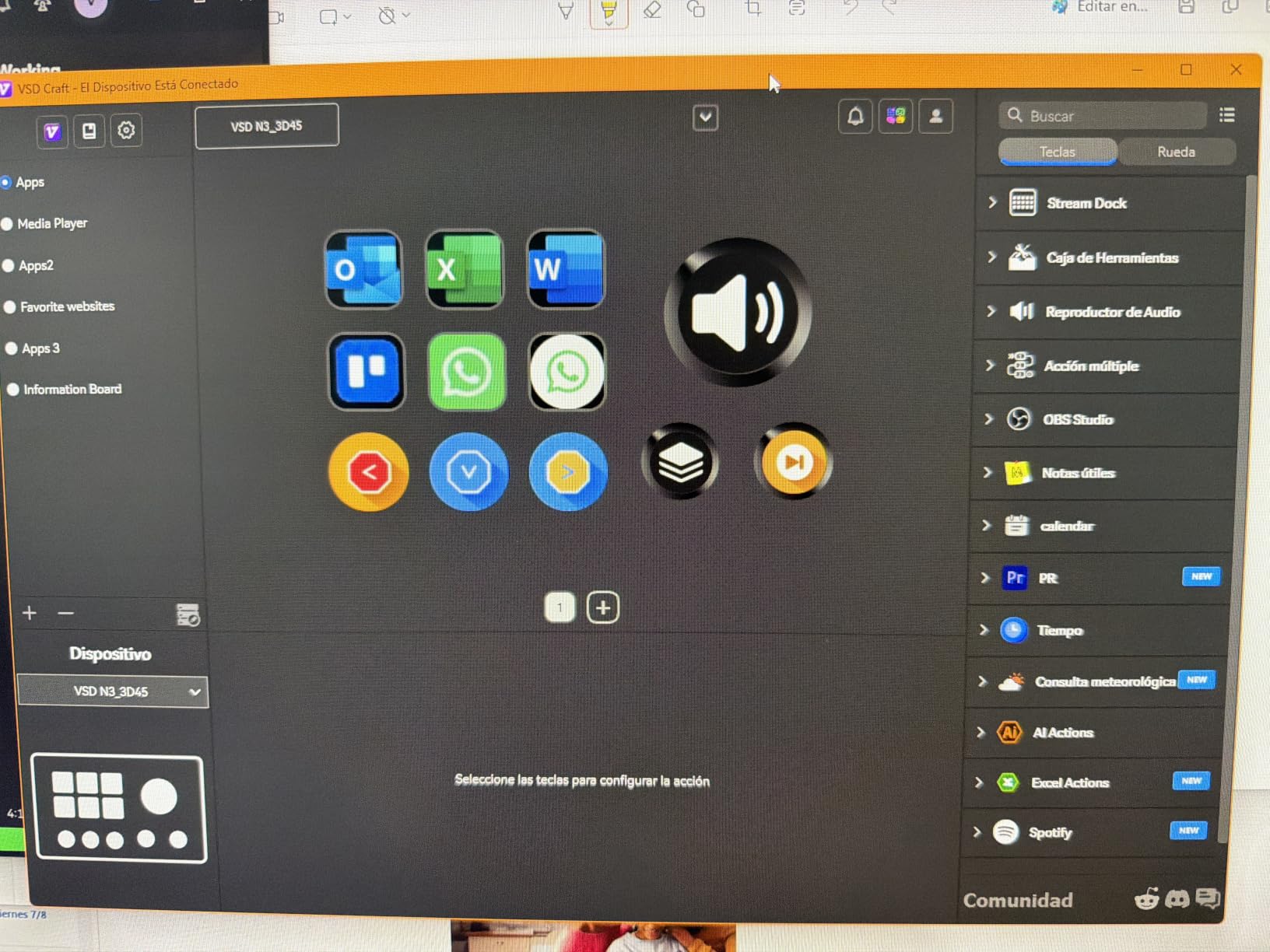This screenshot has width=1270, height=952.
Task: Select the eraser tool in background window
Action: 652,9
